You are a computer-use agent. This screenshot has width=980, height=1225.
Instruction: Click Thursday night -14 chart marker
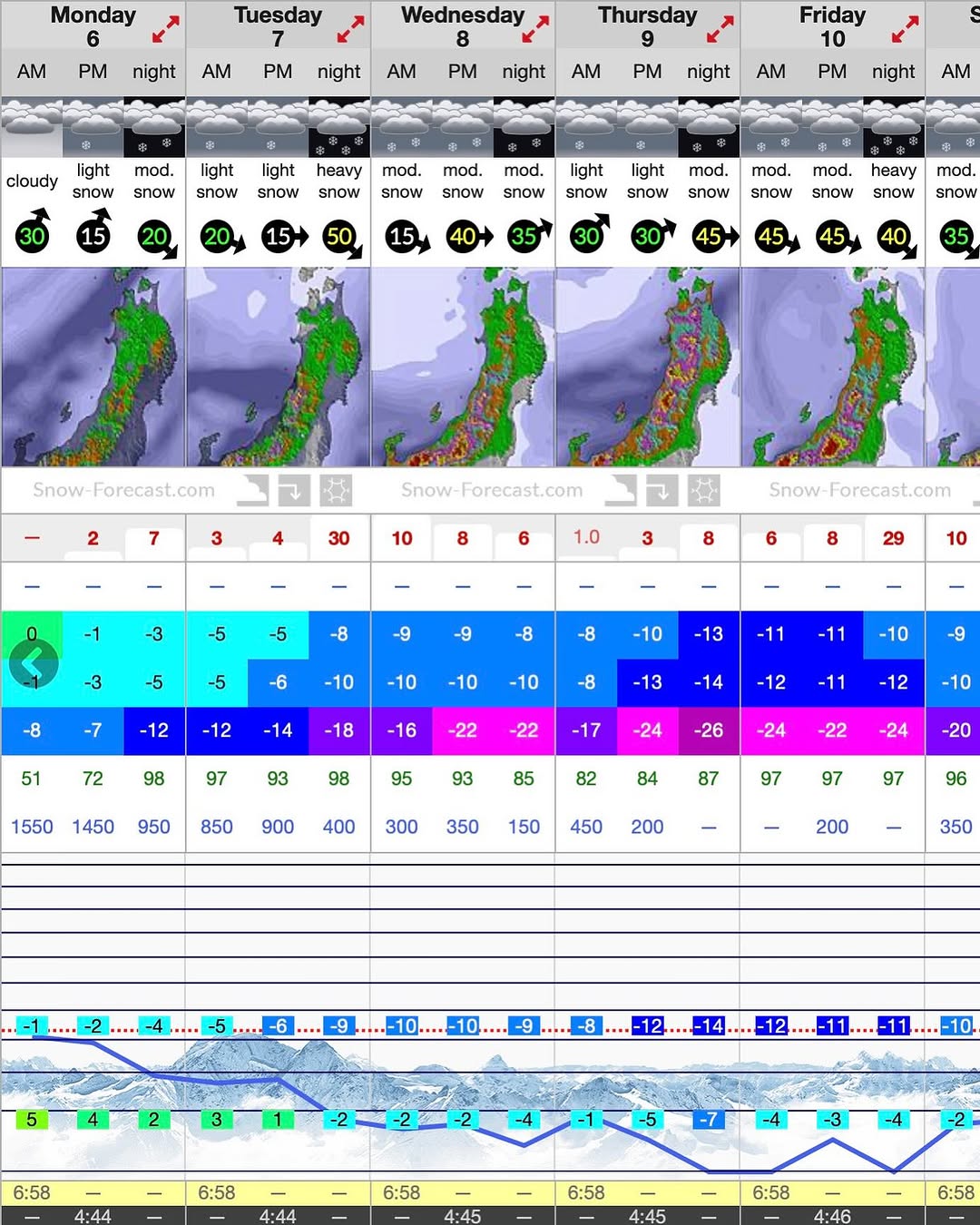[709, 1026]
